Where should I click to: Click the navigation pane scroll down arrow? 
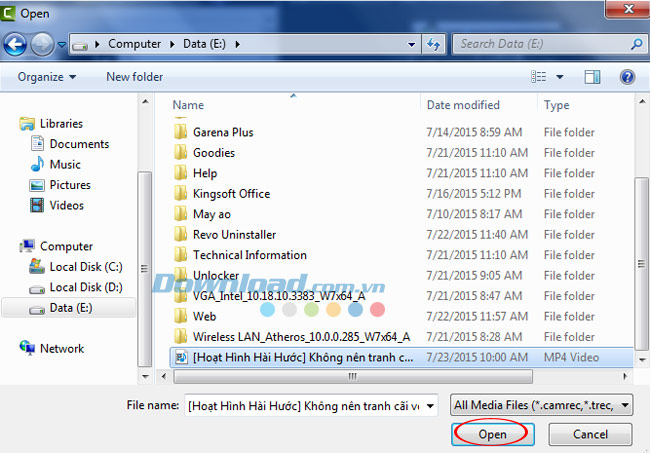(145, 377)
